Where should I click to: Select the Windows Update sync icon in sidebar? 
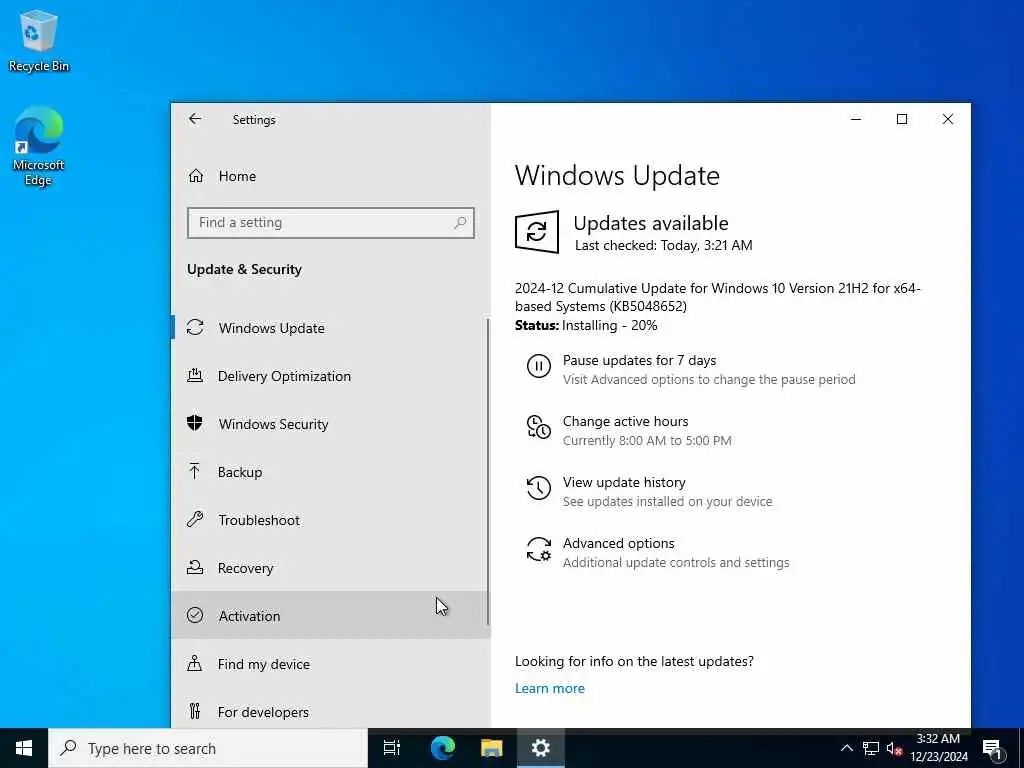coord(195,327)
